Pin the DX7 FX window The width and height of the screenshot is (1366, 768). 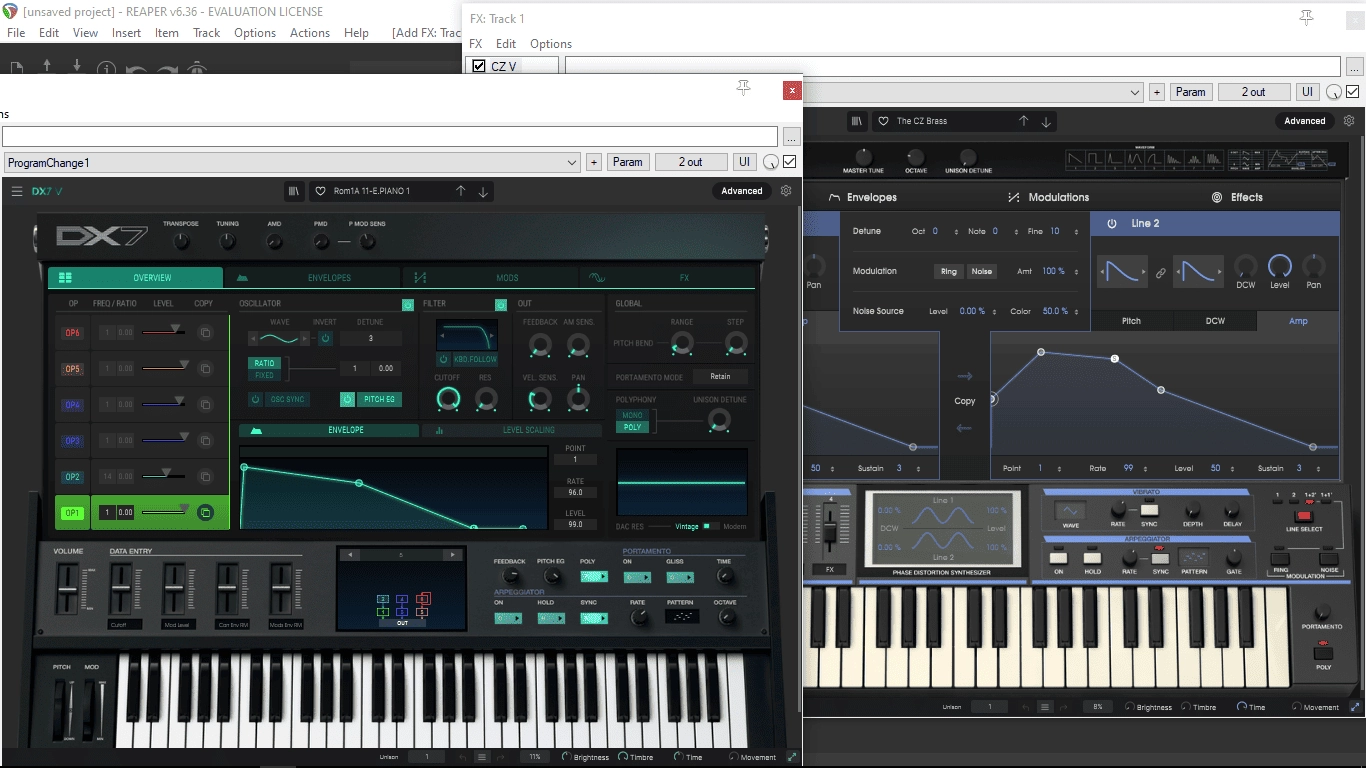pos(743,89)
